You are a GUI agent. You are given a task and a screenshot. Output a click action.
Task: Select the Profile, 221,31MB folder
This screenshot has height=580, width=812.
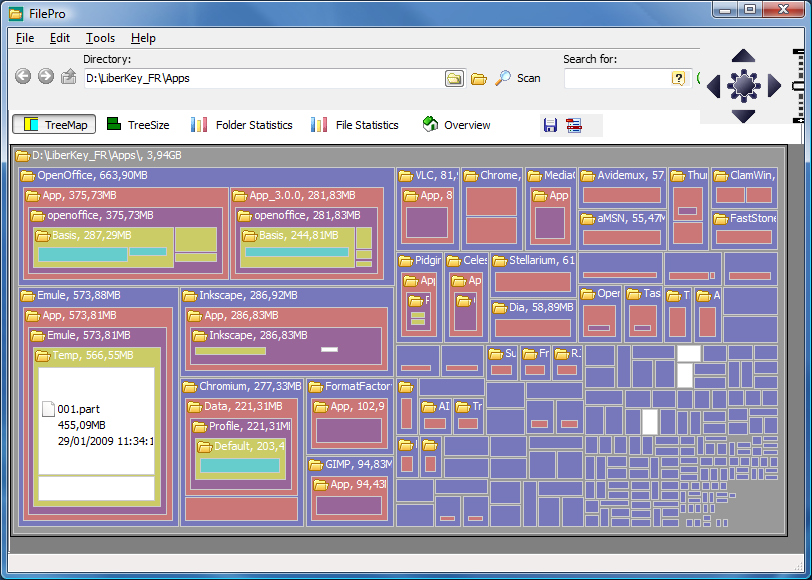pos(241,426)
